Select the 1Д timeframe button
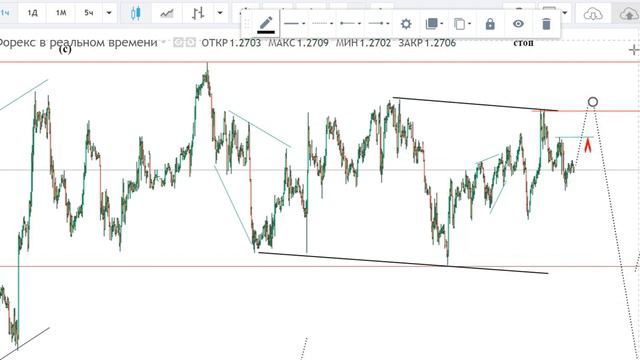This screenshot has width=640, height=360. (x=33, y=13)
